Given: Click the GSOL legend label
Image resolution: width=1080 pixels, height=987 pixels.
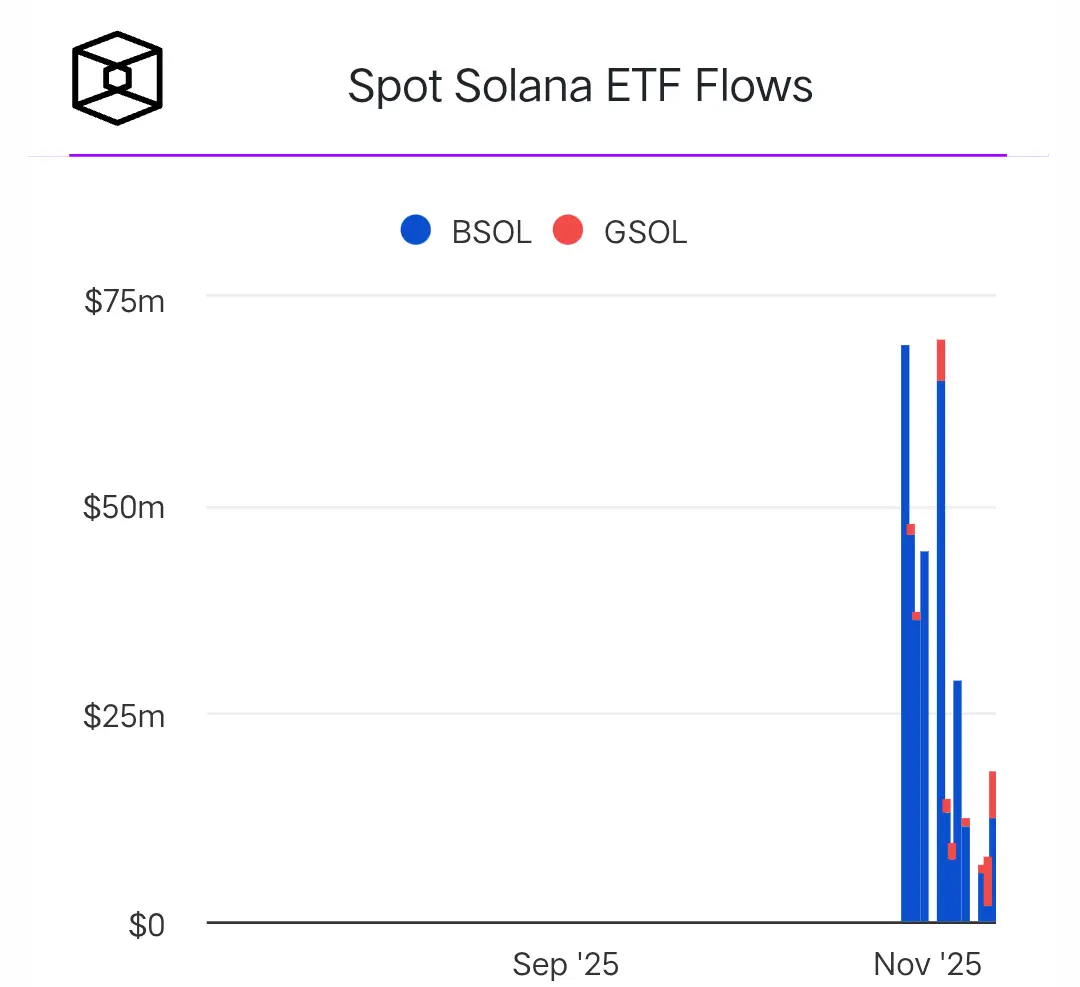Looking at the screenshot, I should pyautogui.click(x=645, y=232).
